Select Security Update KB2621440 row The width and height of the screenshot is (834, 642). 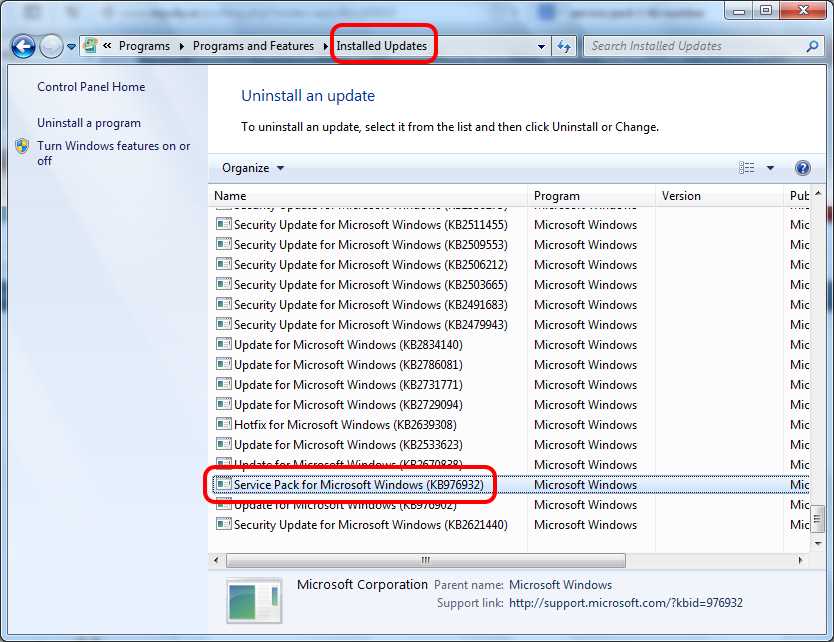pyautogui.click(x=511, y=525)
